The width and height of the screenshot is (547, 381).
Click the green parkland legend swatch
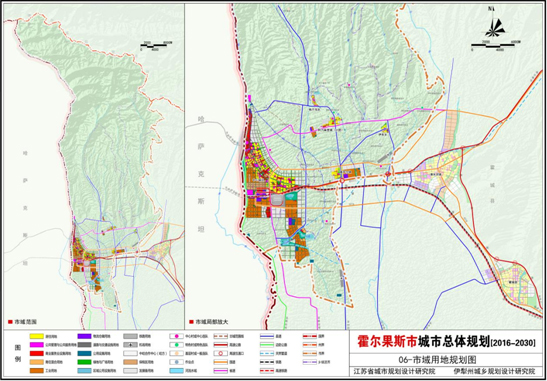84,362
